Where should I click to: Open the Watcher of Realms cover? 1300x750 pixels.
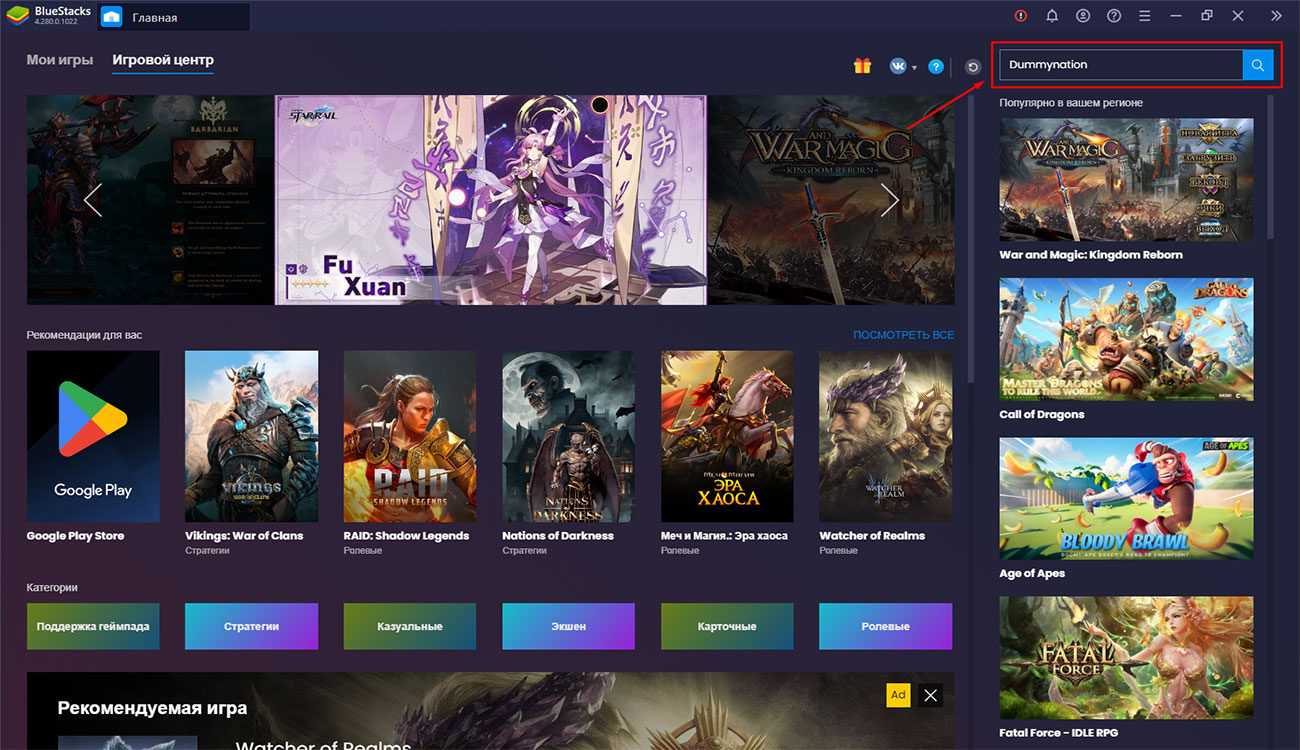pyautogui.click(x=886, y=436)
